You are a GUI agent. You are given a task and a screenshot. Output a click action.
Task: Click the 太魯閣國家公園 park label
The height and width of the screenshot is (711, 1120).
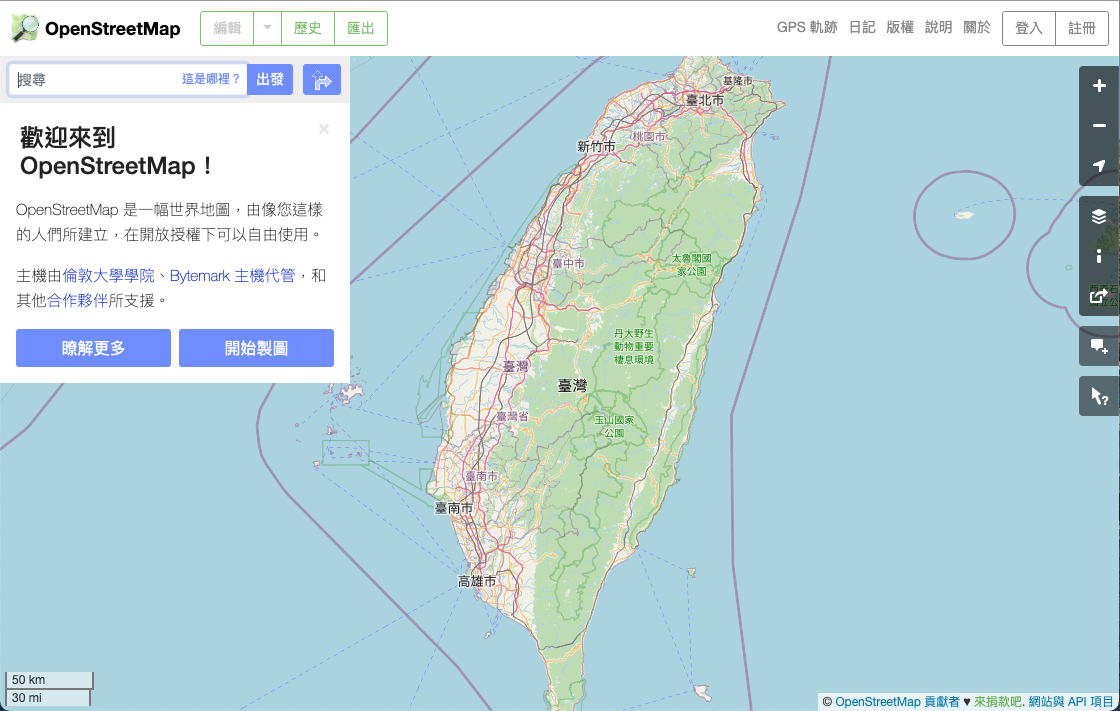(691, 264)
